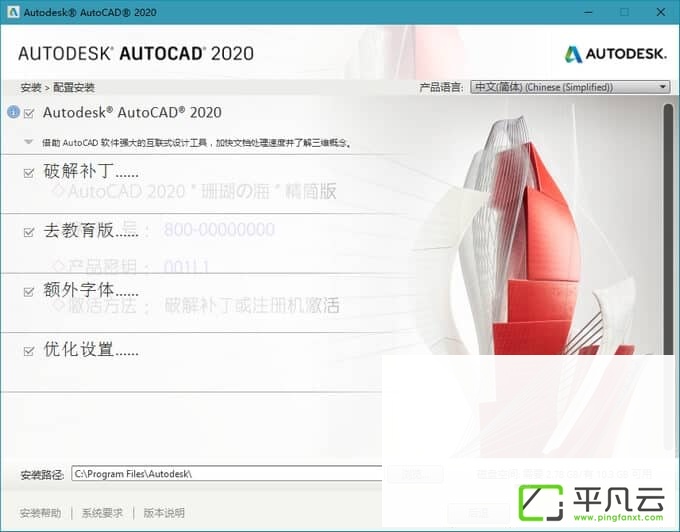Click the product language dropdown arrow
Screen dimensions: 680x532
pos(663,87)
